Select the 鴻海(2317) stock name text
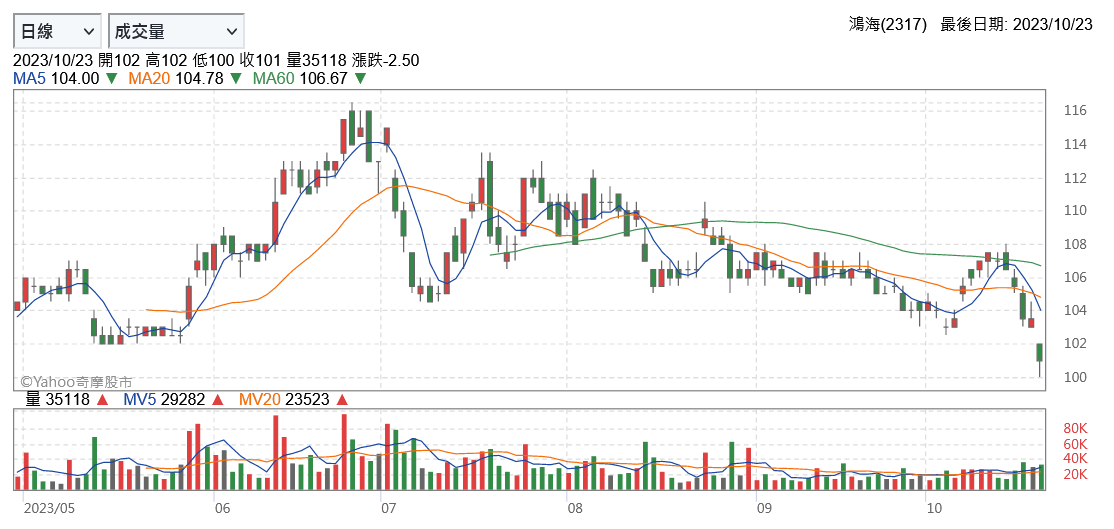1114x529 pixels. [888, 25]
